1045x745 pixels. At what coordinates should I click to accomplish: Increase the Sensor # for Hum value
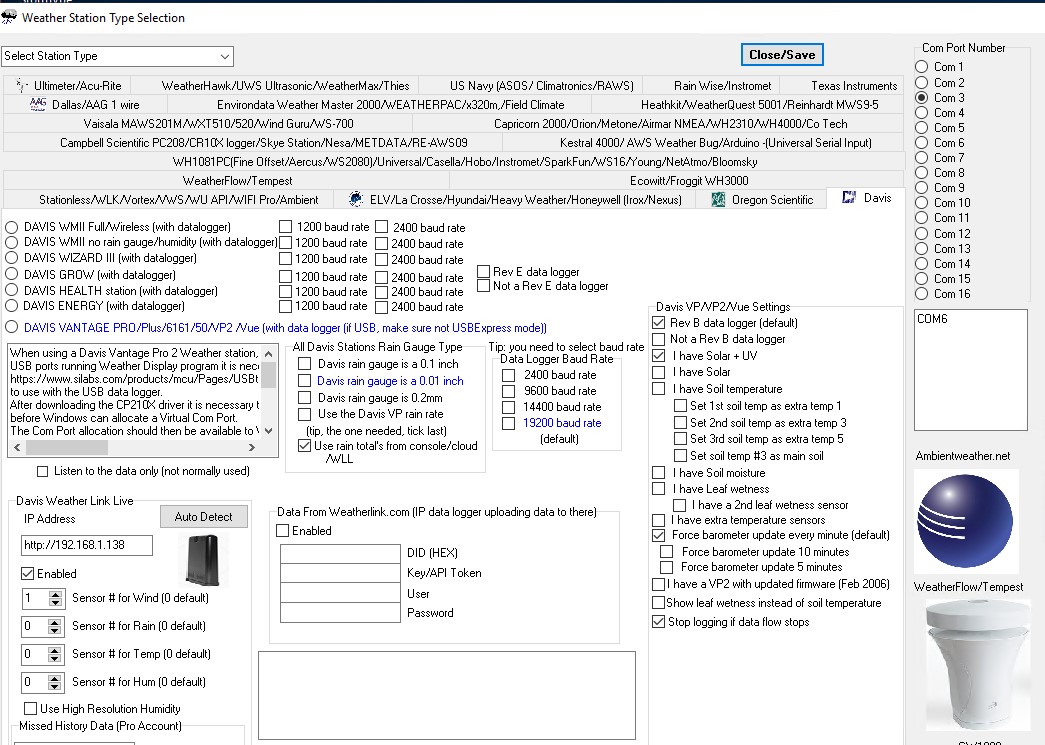coord(55,678)
